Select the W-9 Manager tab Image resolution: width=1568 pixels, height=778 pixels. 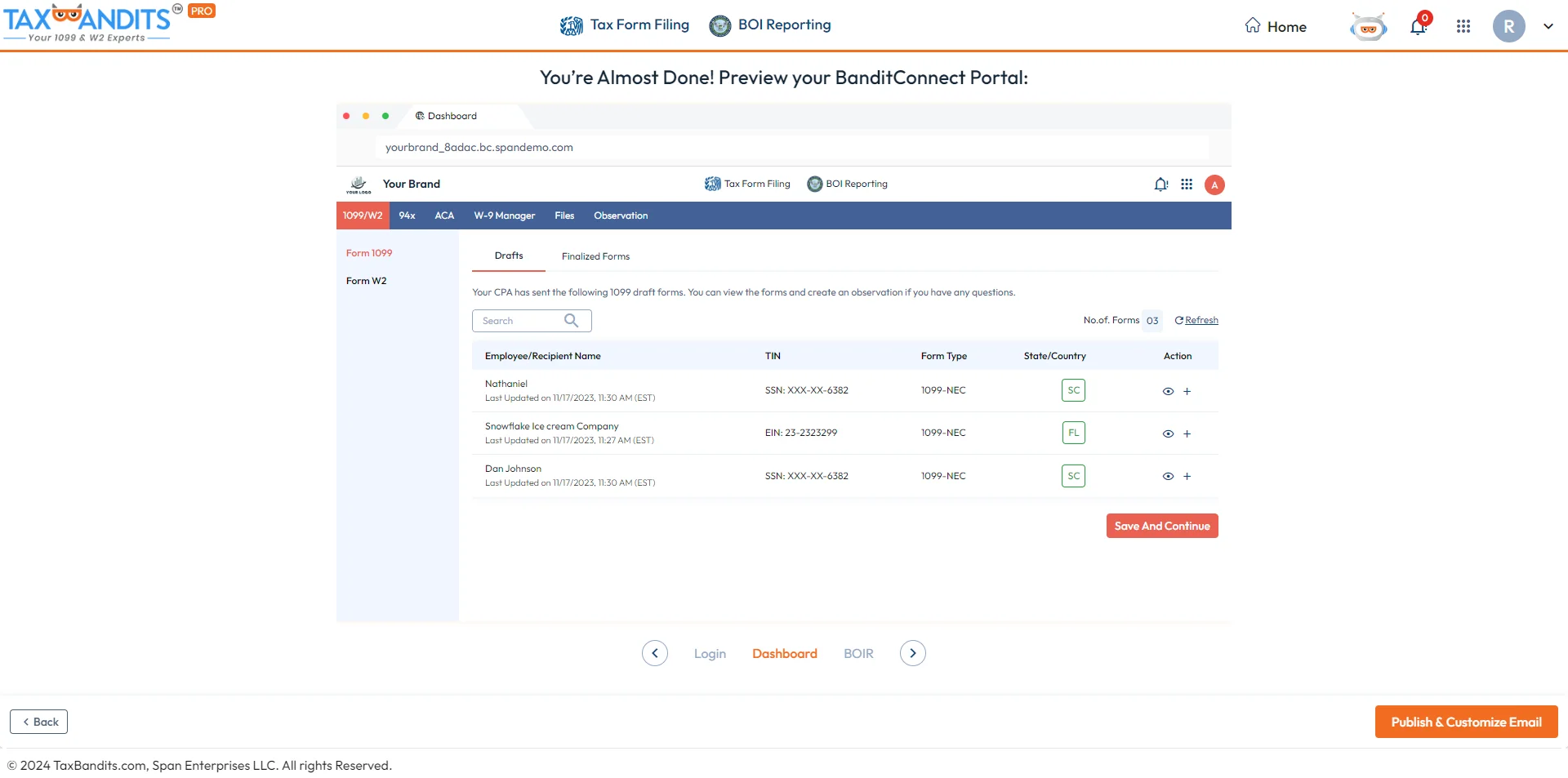coord(505,216)
